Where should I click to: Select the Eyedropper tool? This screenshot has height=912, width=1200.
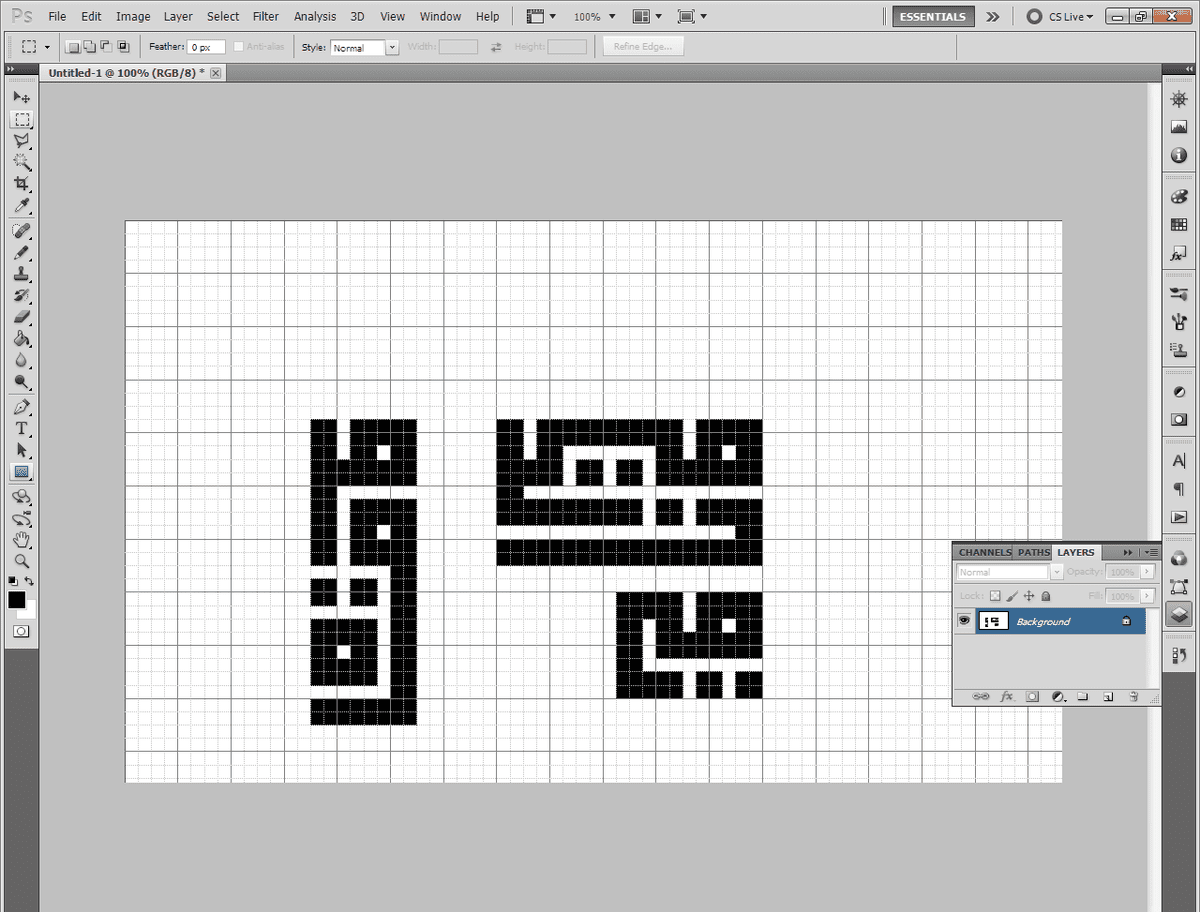(x=21, y=206)
